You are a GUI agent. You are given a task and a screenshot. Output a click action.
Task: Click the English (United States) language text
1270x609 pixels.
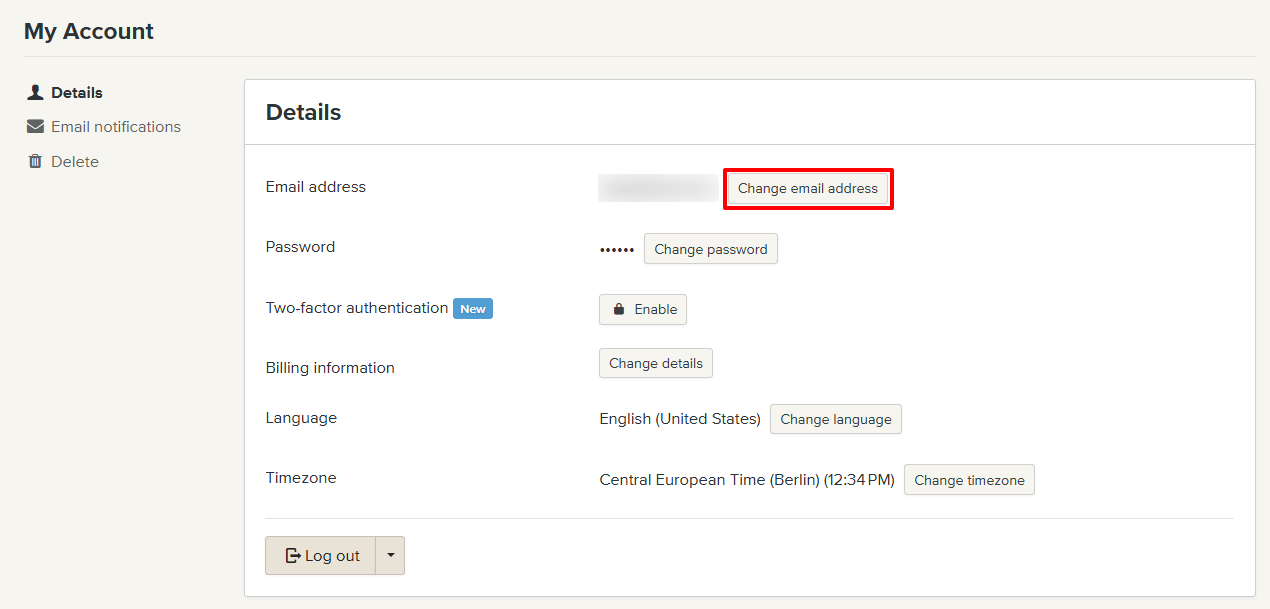pyautogui.click(x=680, y=419)
